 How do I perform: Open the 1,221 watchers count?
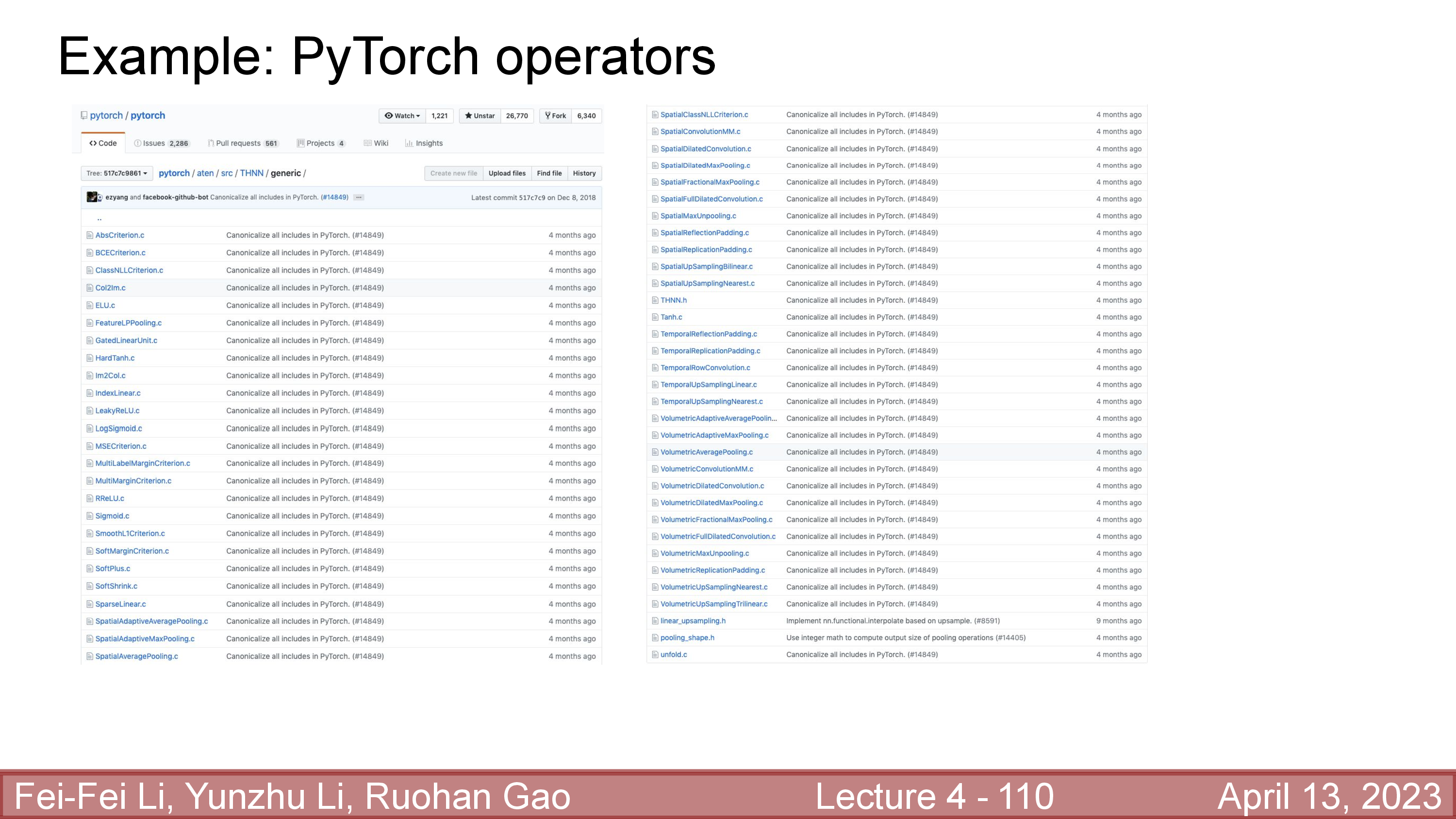point(439,116)
